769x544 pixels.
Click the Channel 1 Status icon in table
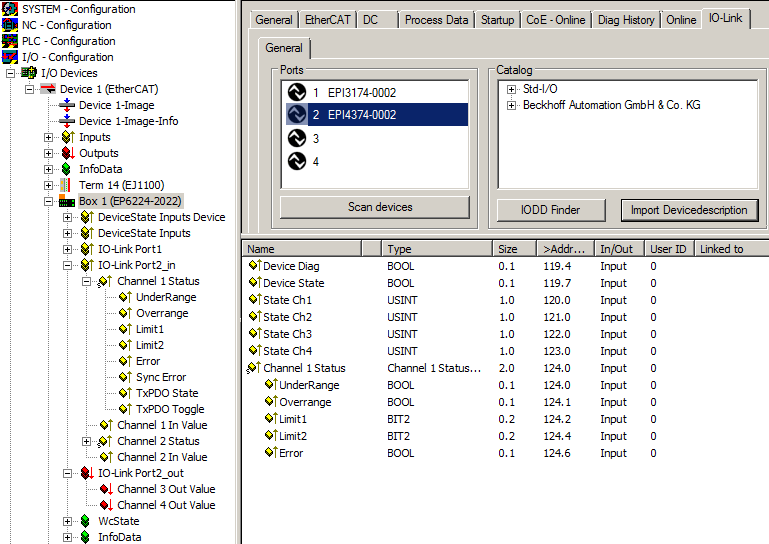click(254, 367)
